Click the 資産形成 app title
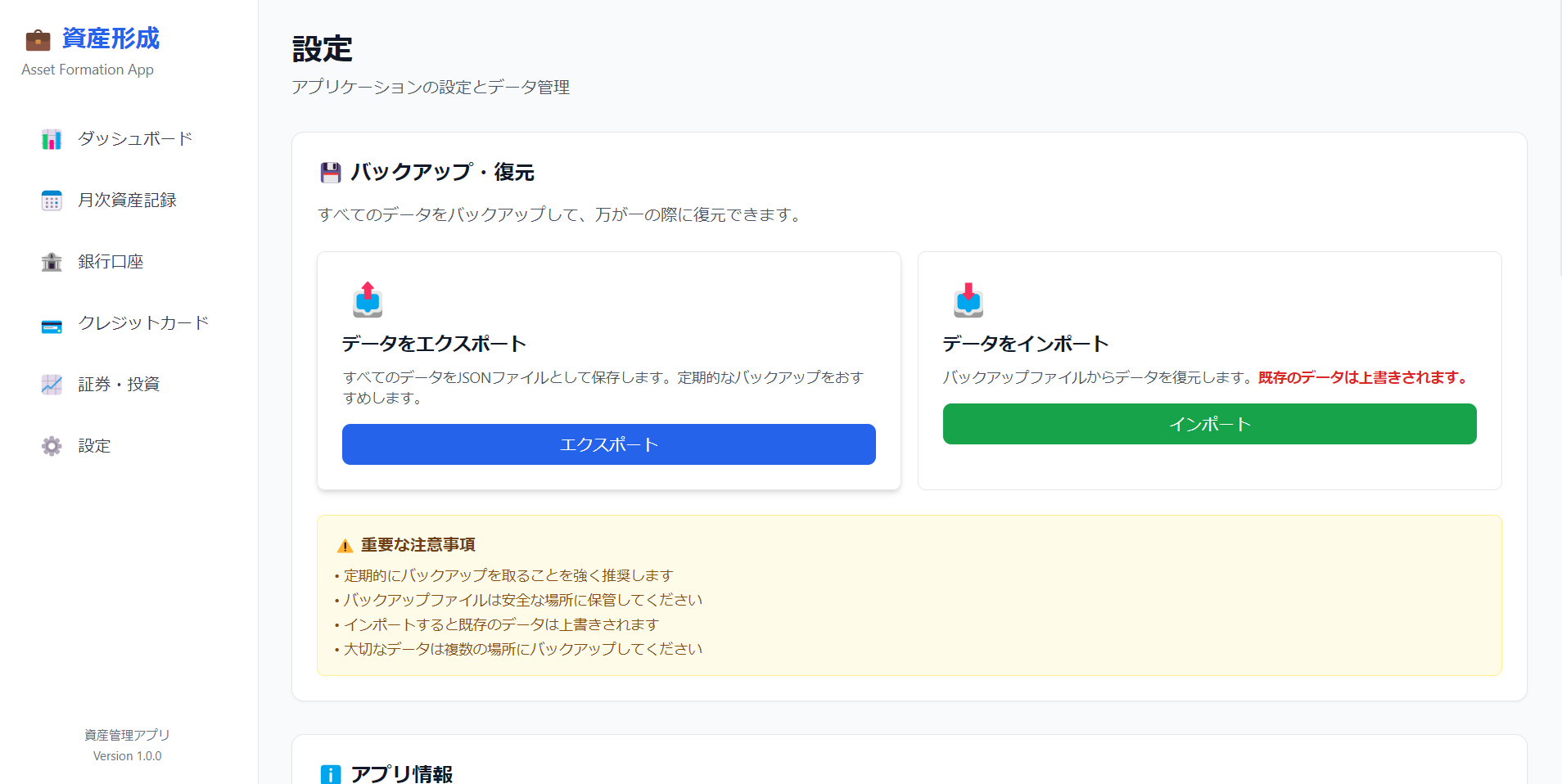 coord(108,38)
